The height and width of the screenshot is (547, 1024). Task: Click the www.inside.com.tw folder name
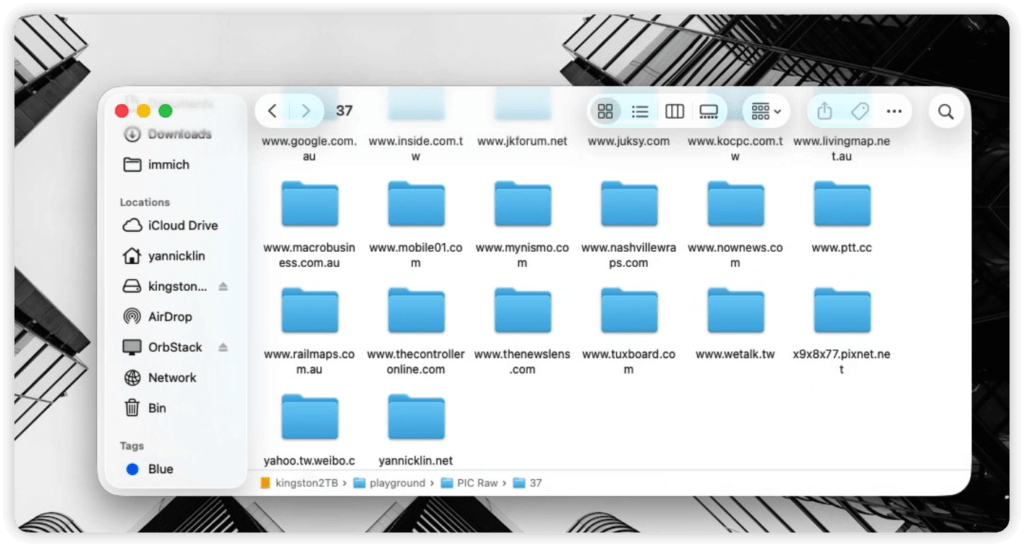[x=416, y=148]
